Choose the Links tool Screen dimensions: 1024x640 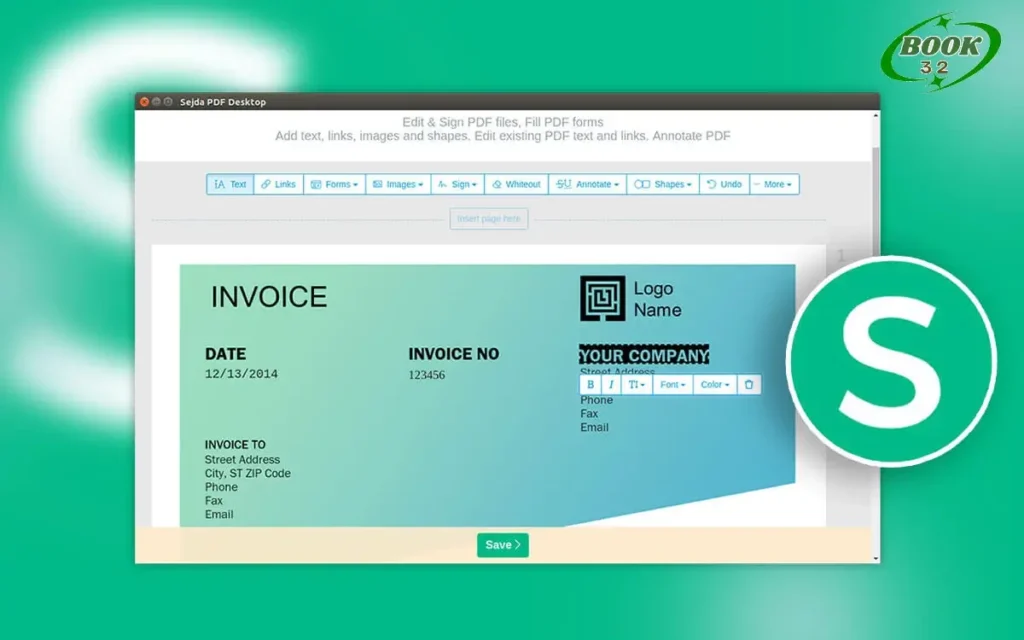(278, 184)
